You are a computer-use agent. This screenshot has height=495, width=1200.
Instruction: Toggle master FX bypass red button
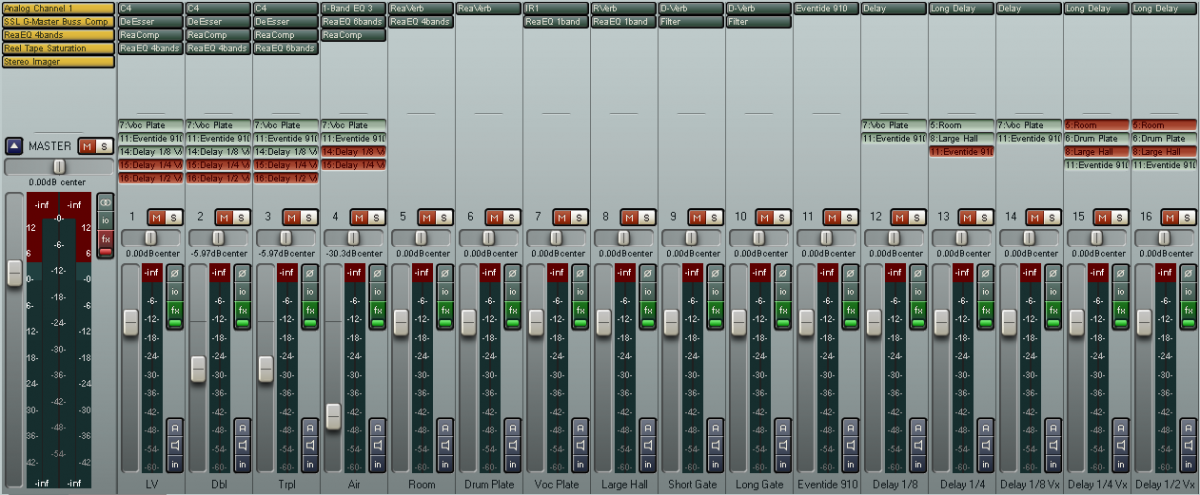[x=105, y=251]
